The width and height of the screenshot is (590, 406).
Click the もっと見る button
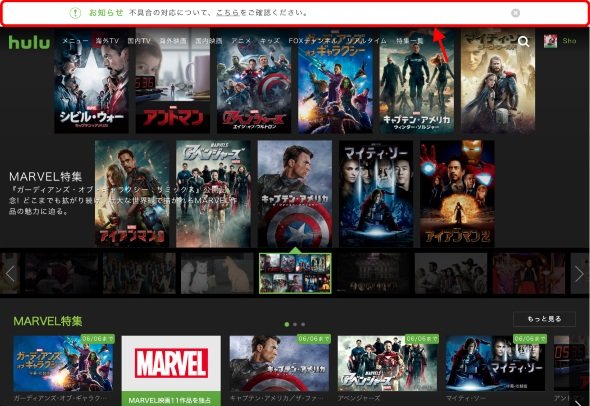[544, 319]
